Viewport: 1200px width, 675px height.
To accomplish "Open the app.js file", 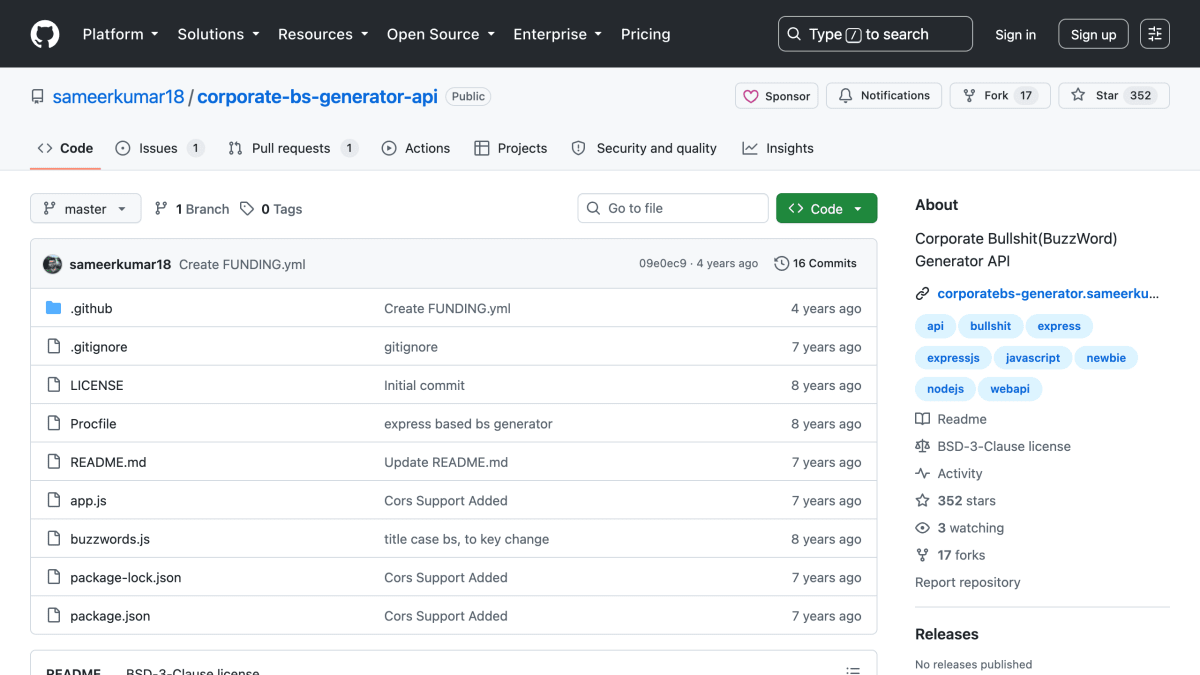I will coord(88,501).
